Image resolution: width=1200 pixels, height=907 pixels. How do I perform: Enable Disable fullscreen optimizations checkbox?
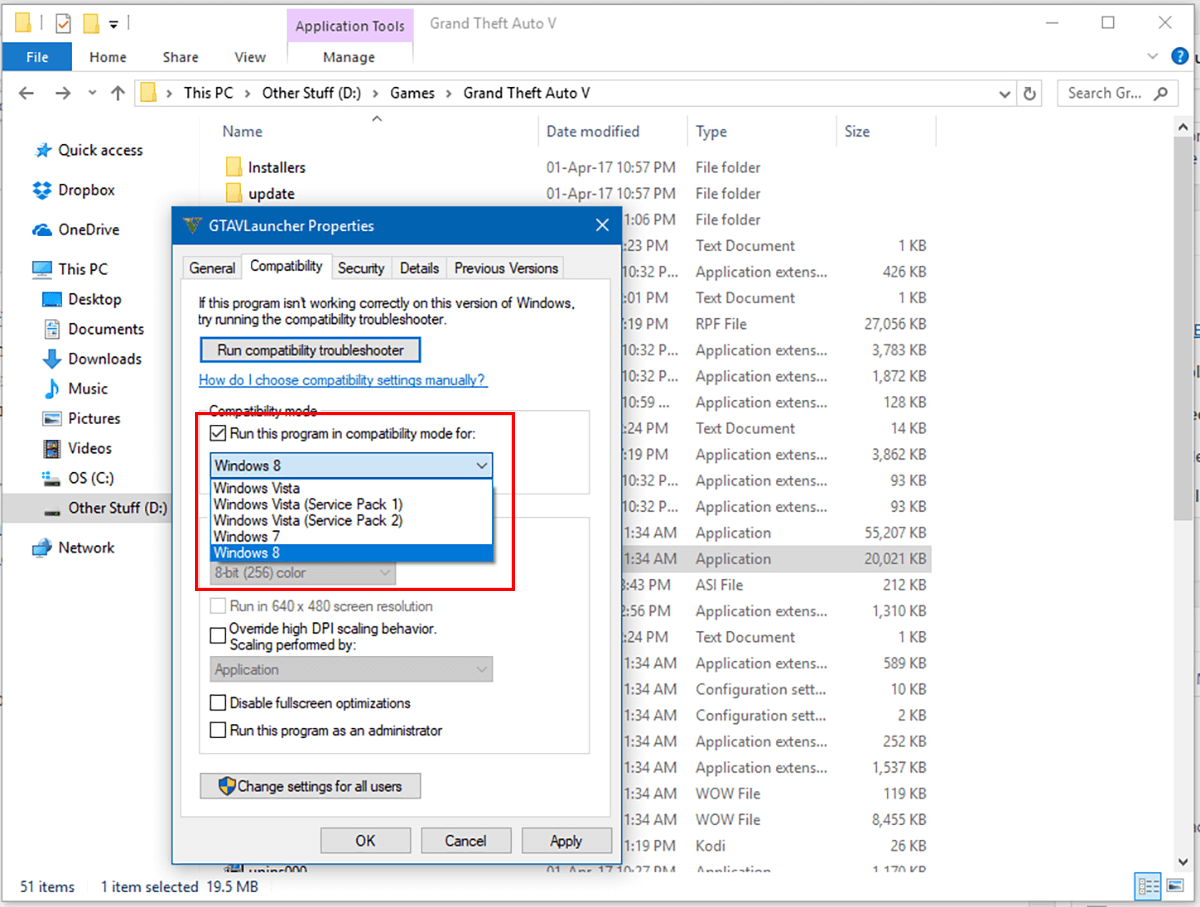tap(218, 703)
